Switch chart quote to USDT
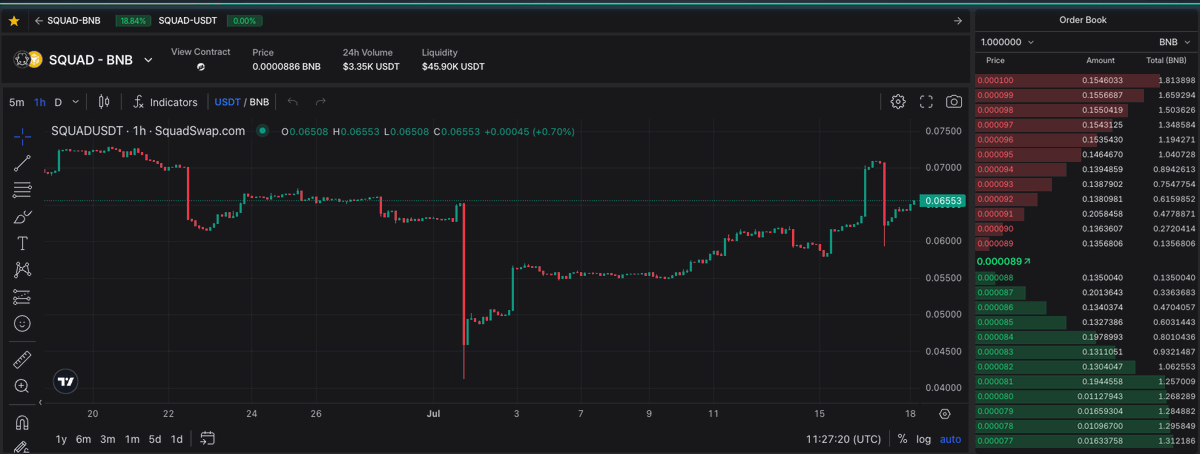Image resolution: width=1200 pixels, height=454 pixels. (x=227, y=102)
